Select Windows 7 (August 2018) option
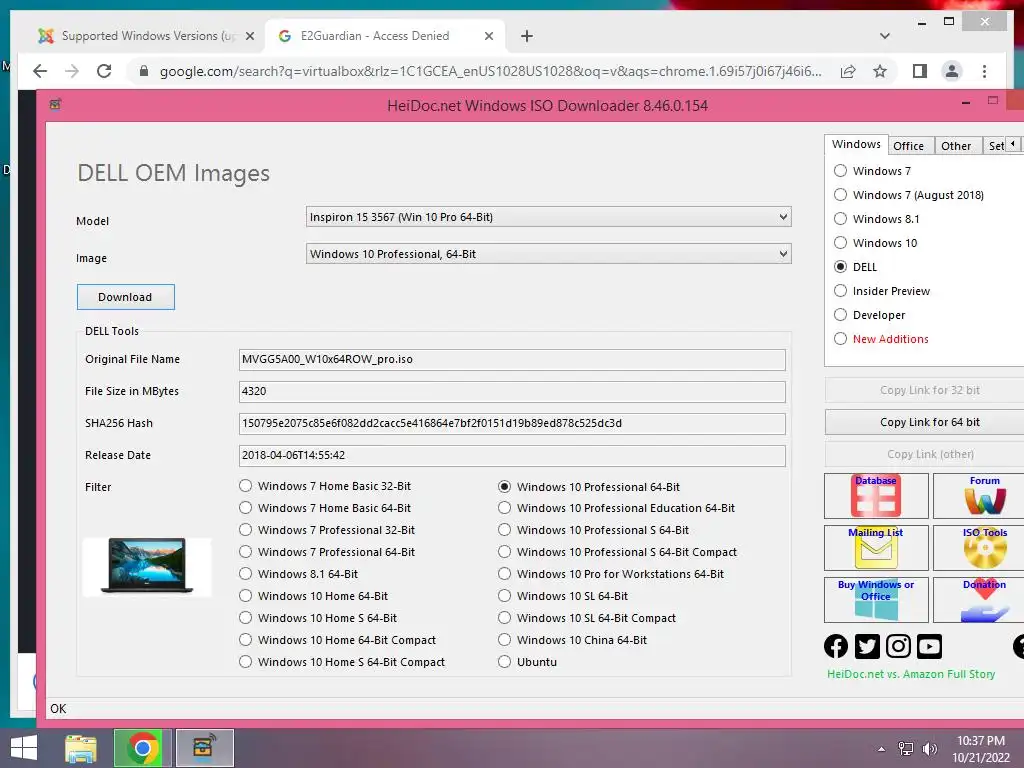The image size is (1024, 768). click(908, 195)
